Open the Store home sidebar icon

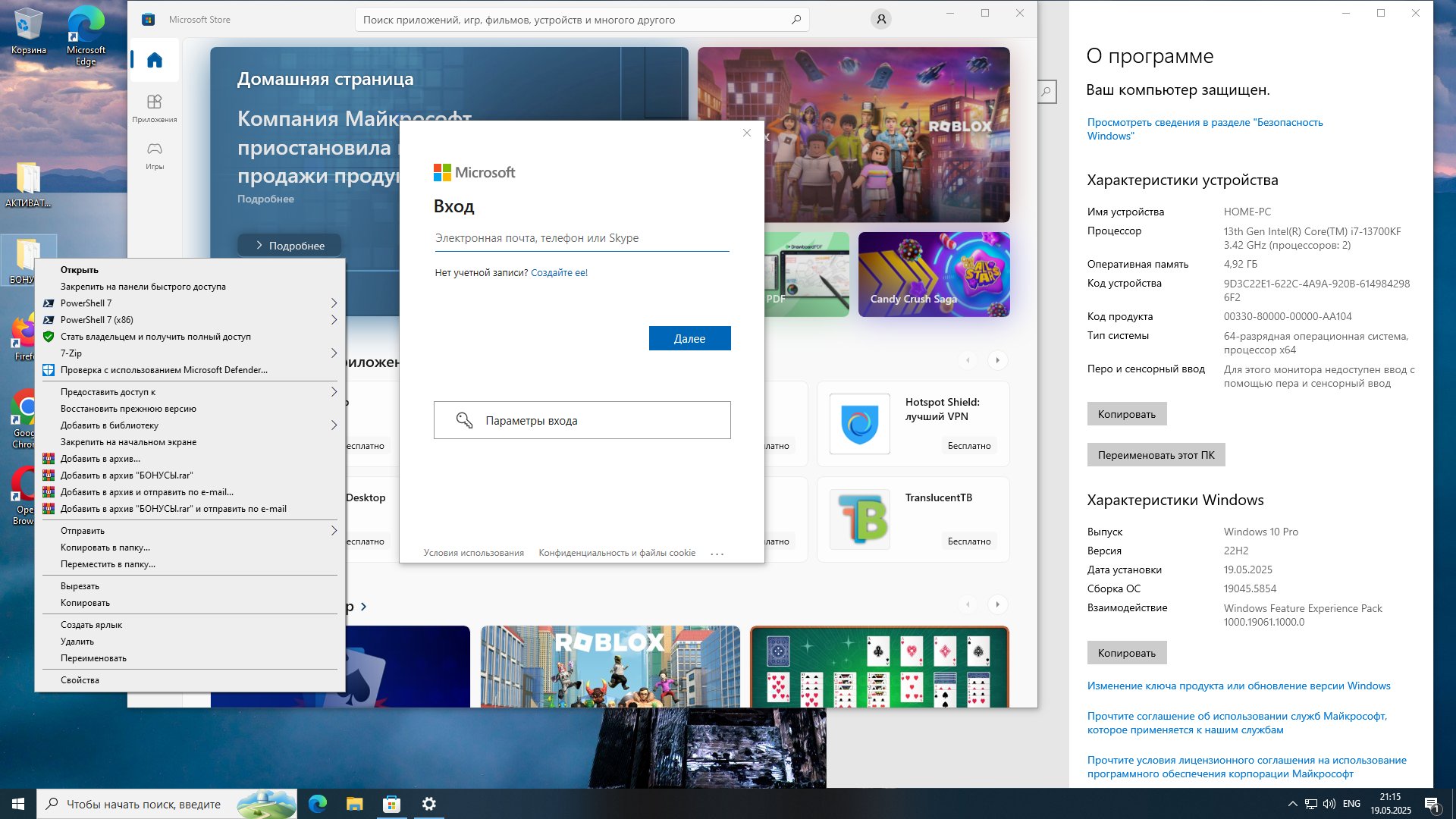(155, 60)
